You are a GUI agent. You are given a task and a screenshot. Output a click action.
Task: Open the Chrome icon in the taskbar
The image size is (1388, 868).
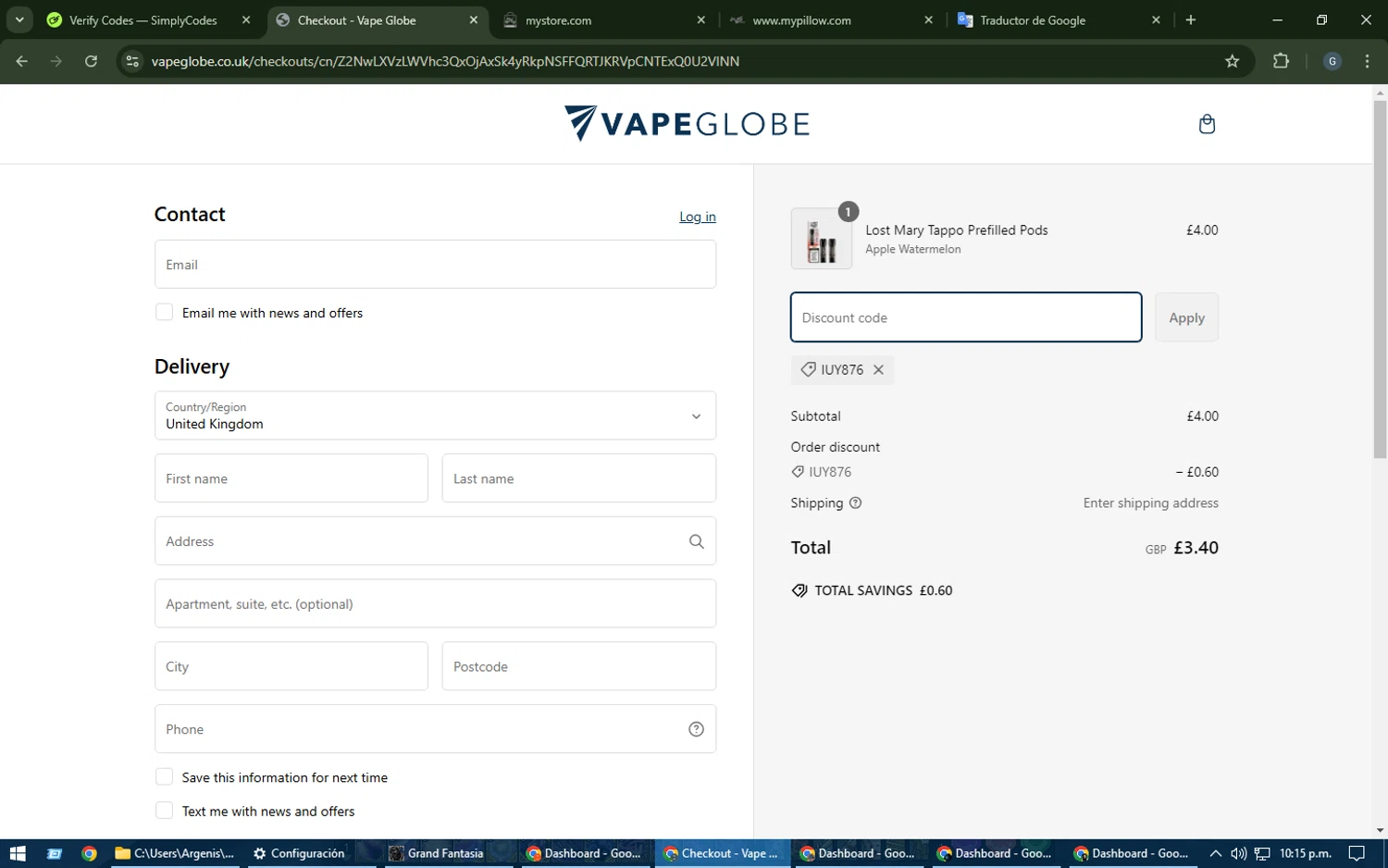tap(89, 853)
